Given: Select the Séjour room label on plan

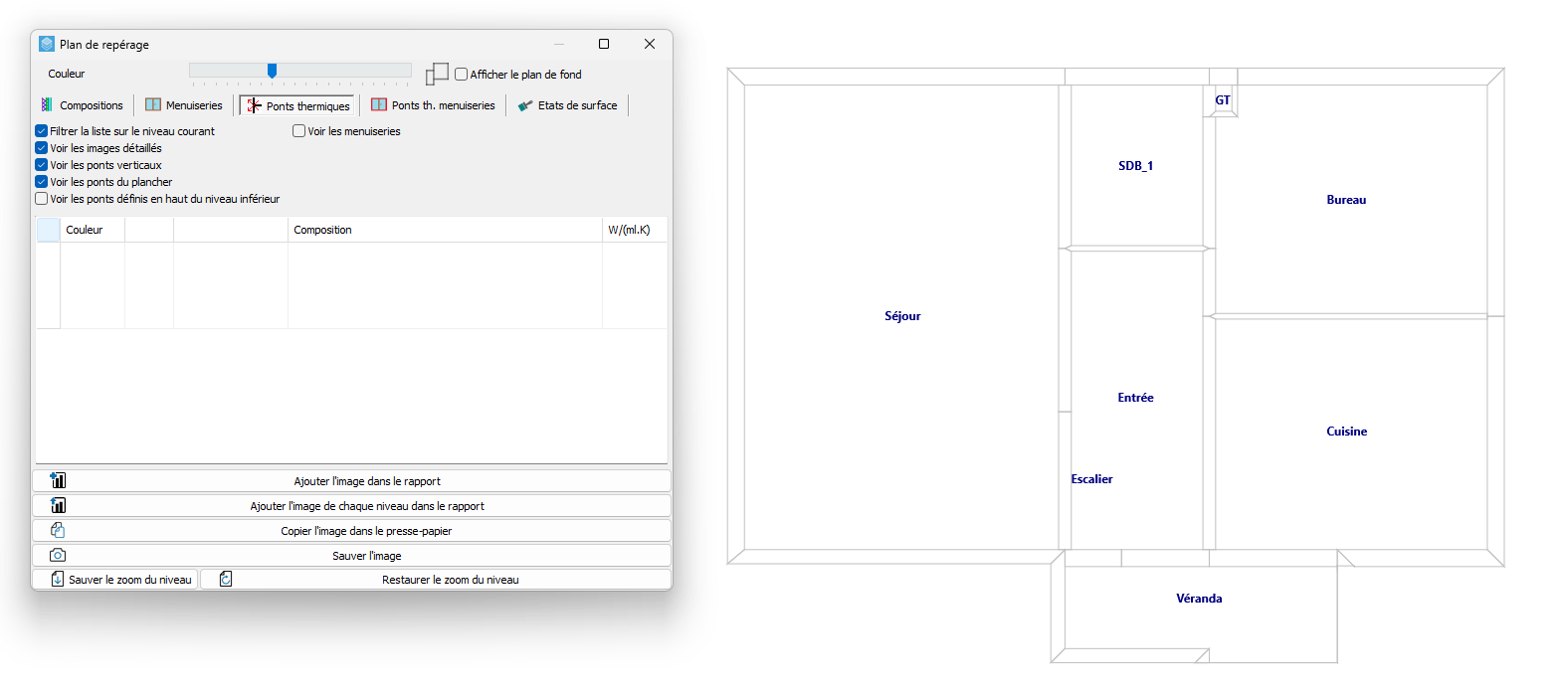Looking at the screenshot, I should 902,316.
